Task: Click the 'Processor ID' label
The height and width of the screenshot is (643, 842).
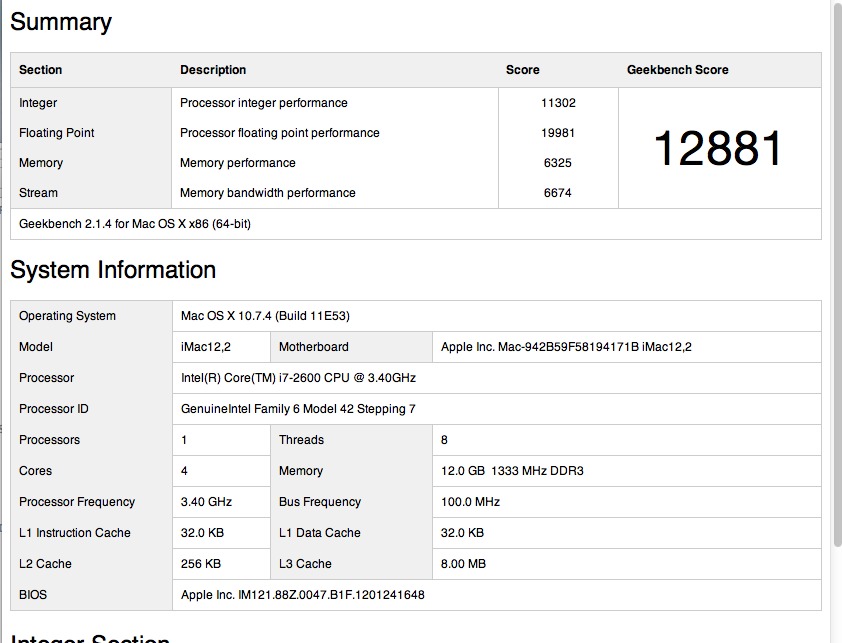Action: pos(54,409)
